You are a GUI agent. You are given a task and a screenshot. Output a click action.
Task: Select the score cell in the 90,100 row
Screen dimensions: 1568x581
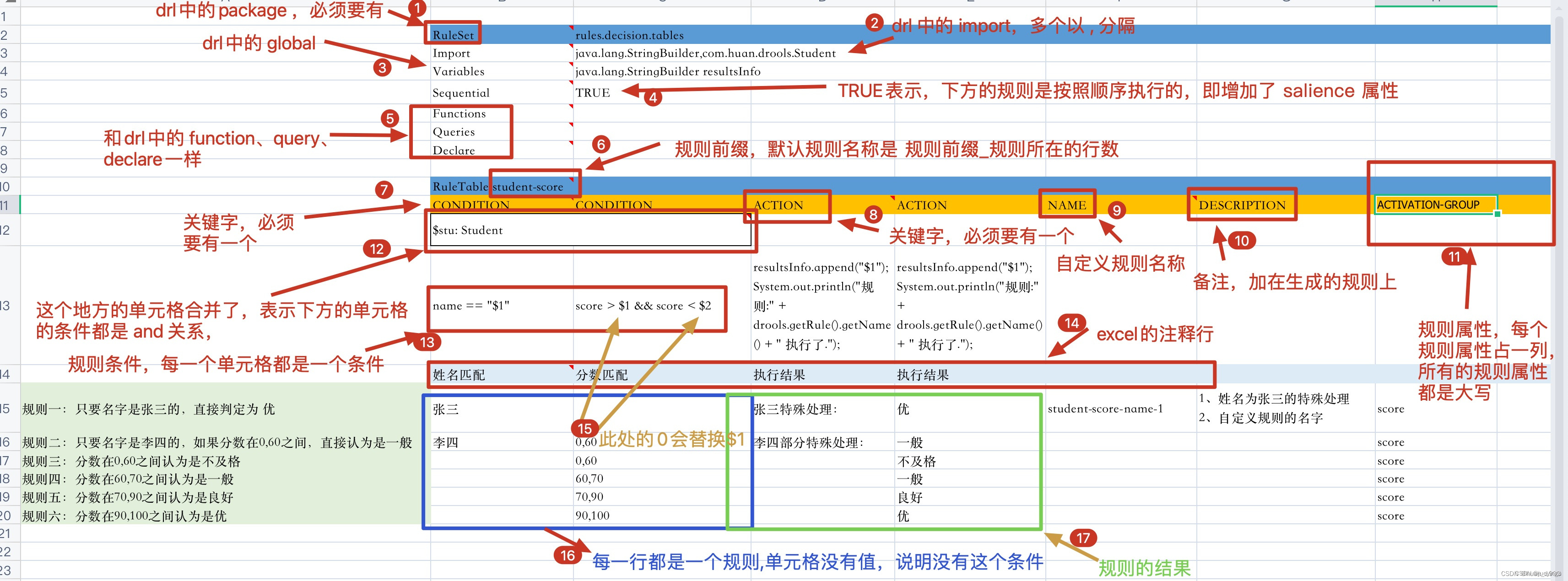(1436, 515)
